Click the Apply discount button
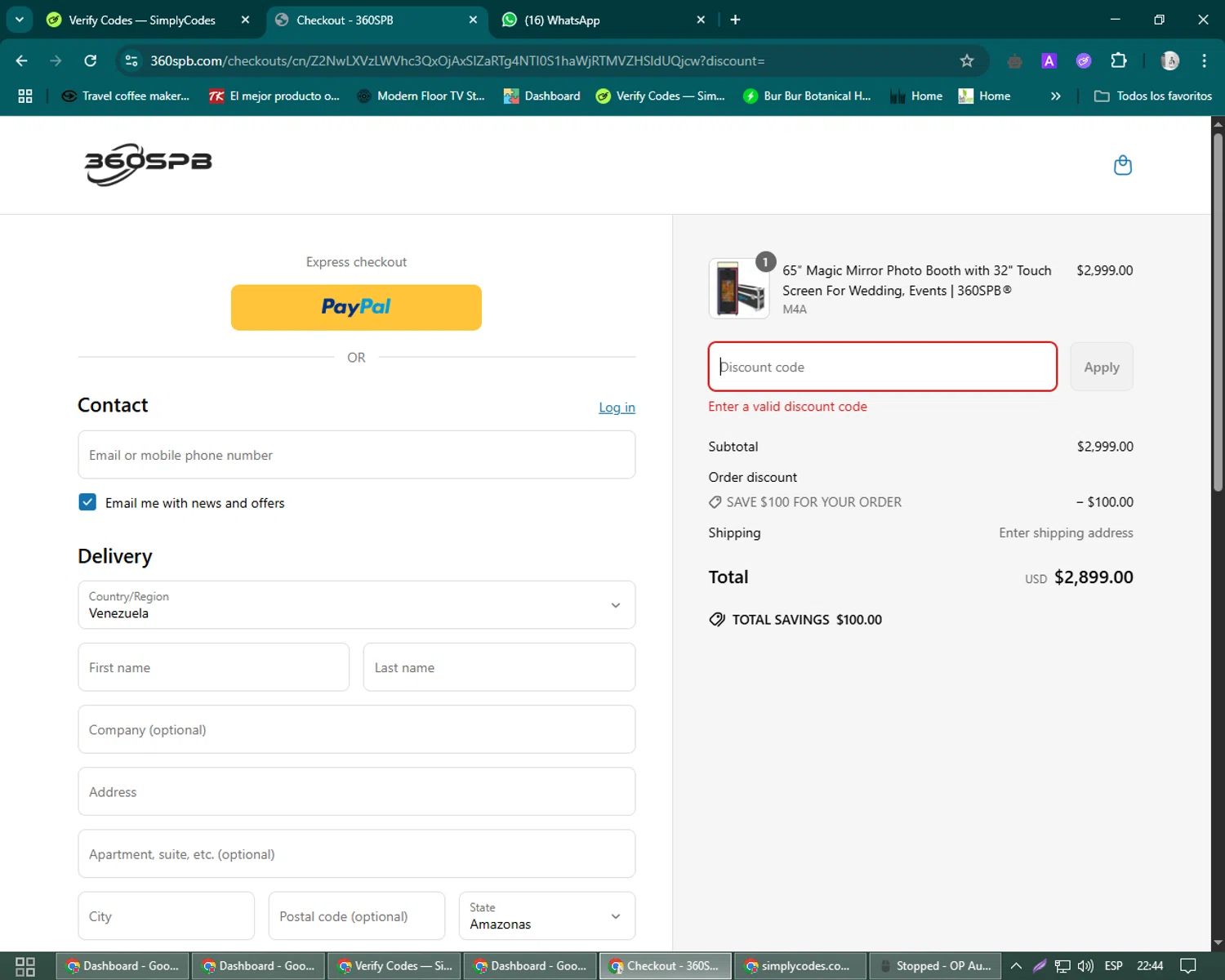 point(1102,367)
